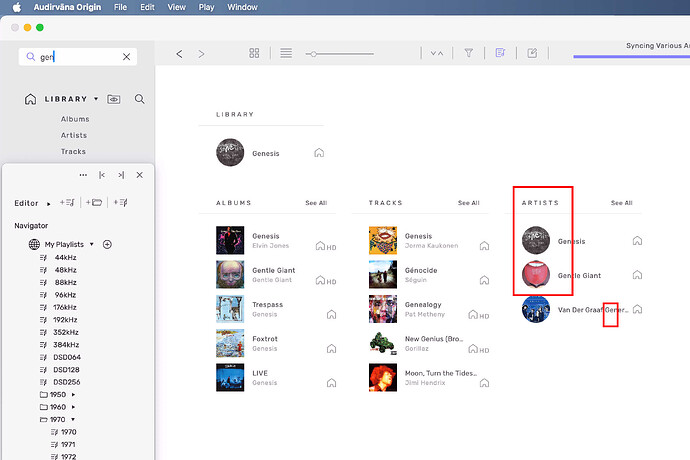This screenshot has width=690, height=460.
Task: Play the Genealogy track by Pat Metheny
Action: (423, 305)
